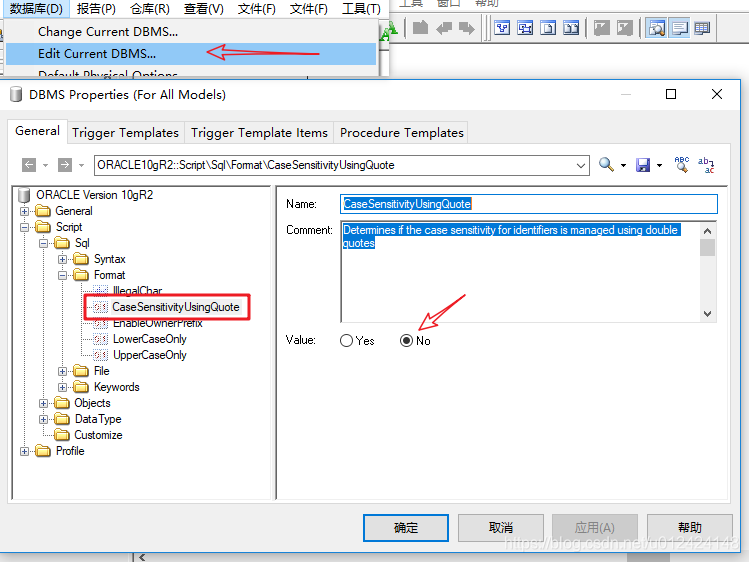Select the CaseSensitivityUsingQuote tree item

tap(176, 307)
